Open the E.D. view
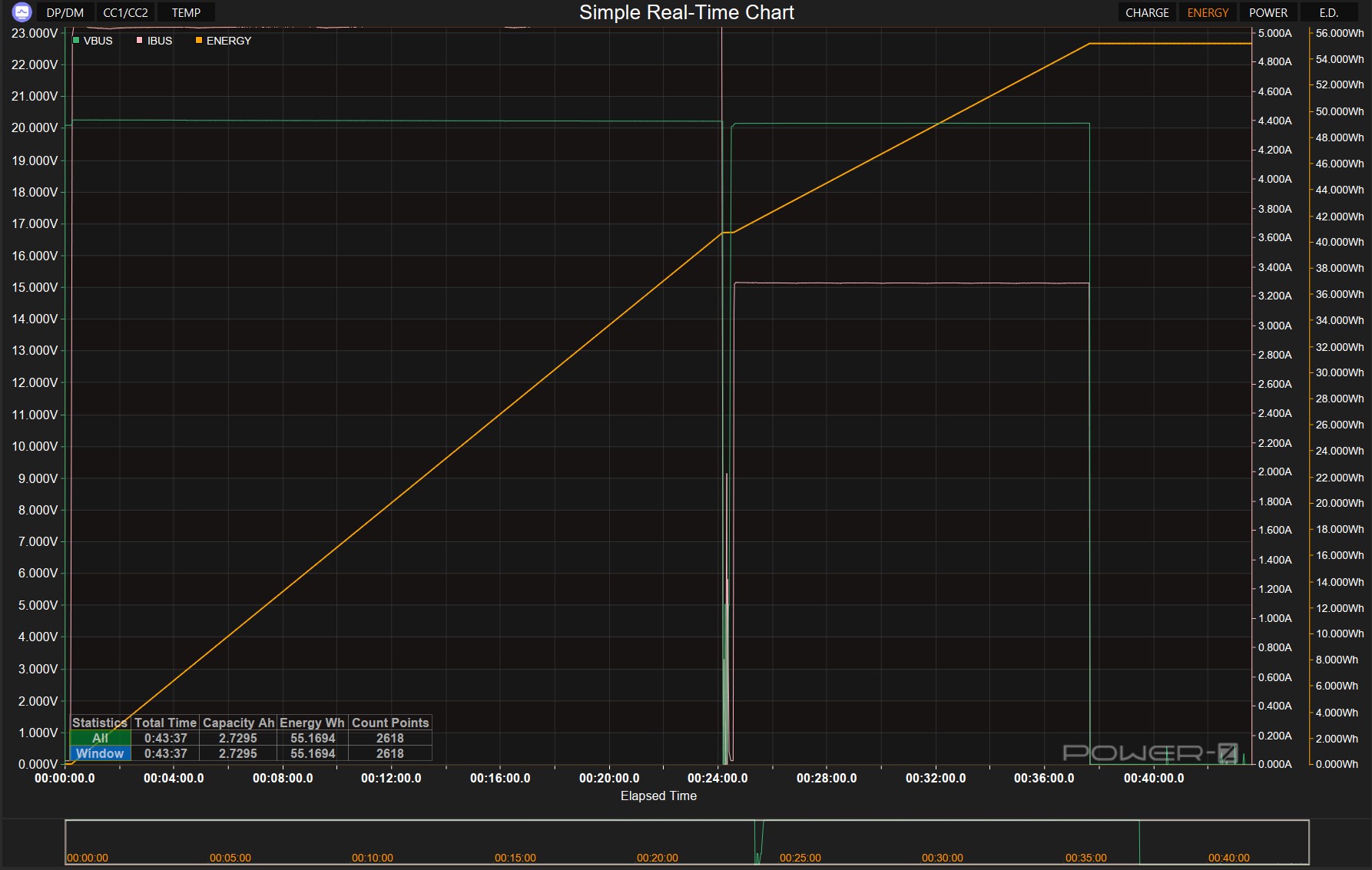 pyautogui.click(x=1328, y=13)
